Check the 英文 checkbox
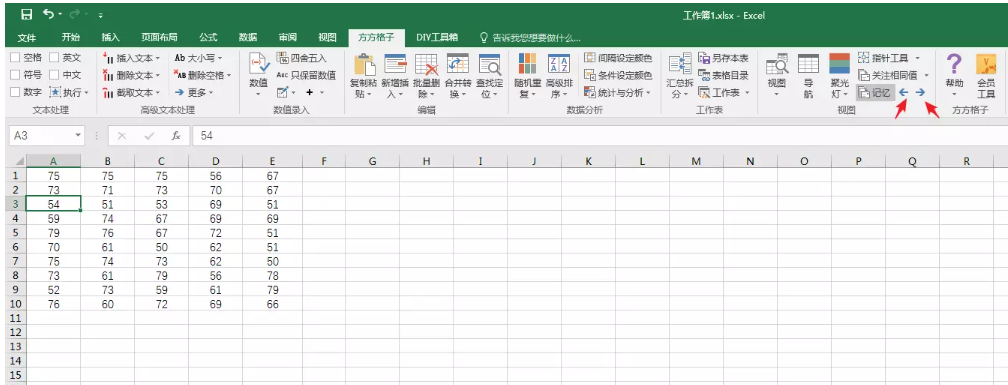This screenshot has width=1008, height=385. (x=54, y=58)
